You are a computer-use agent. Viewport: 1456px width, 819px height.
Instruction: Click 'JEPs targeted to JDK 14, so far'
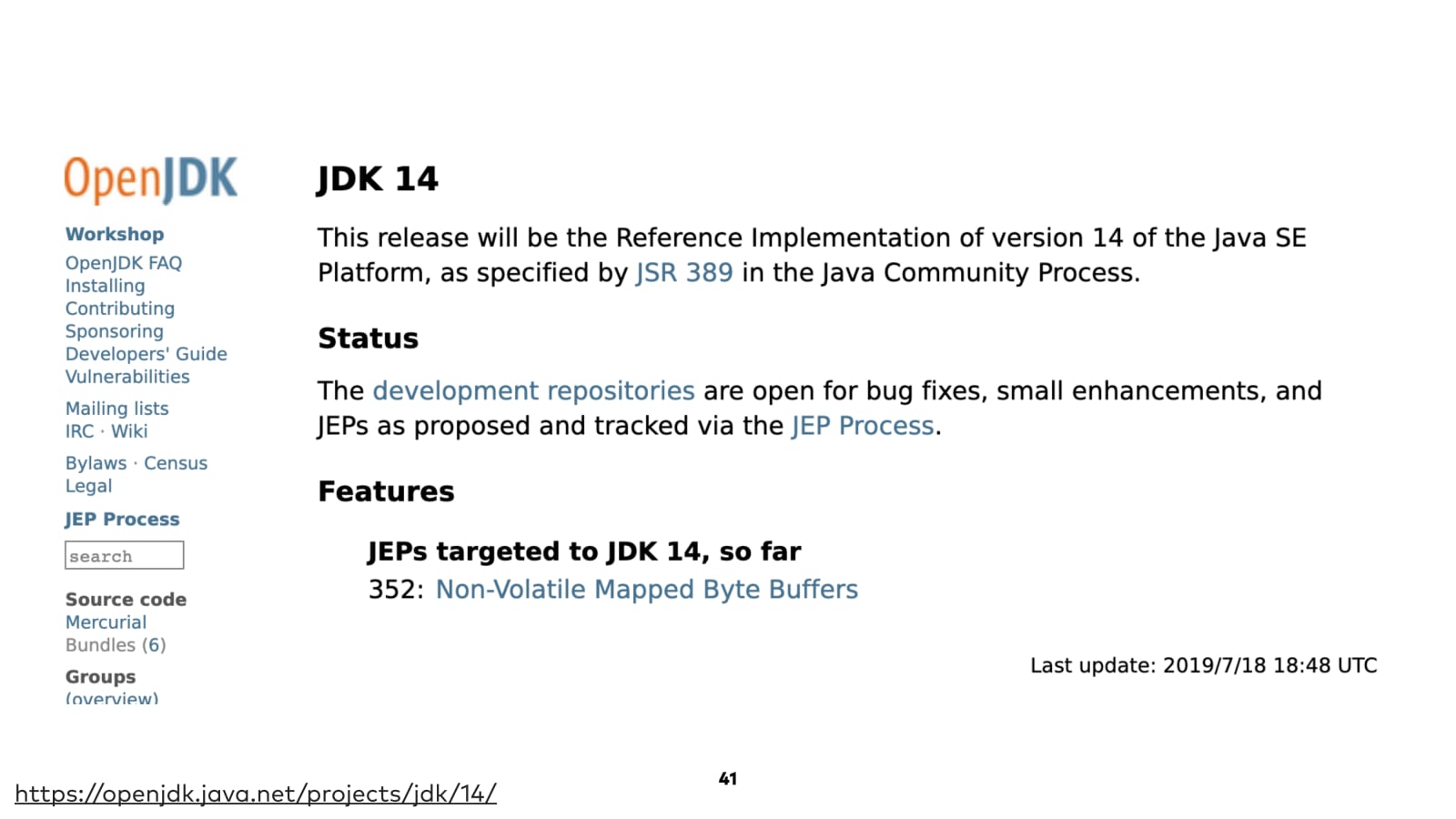pyautogui.click(x=584, y=551)
